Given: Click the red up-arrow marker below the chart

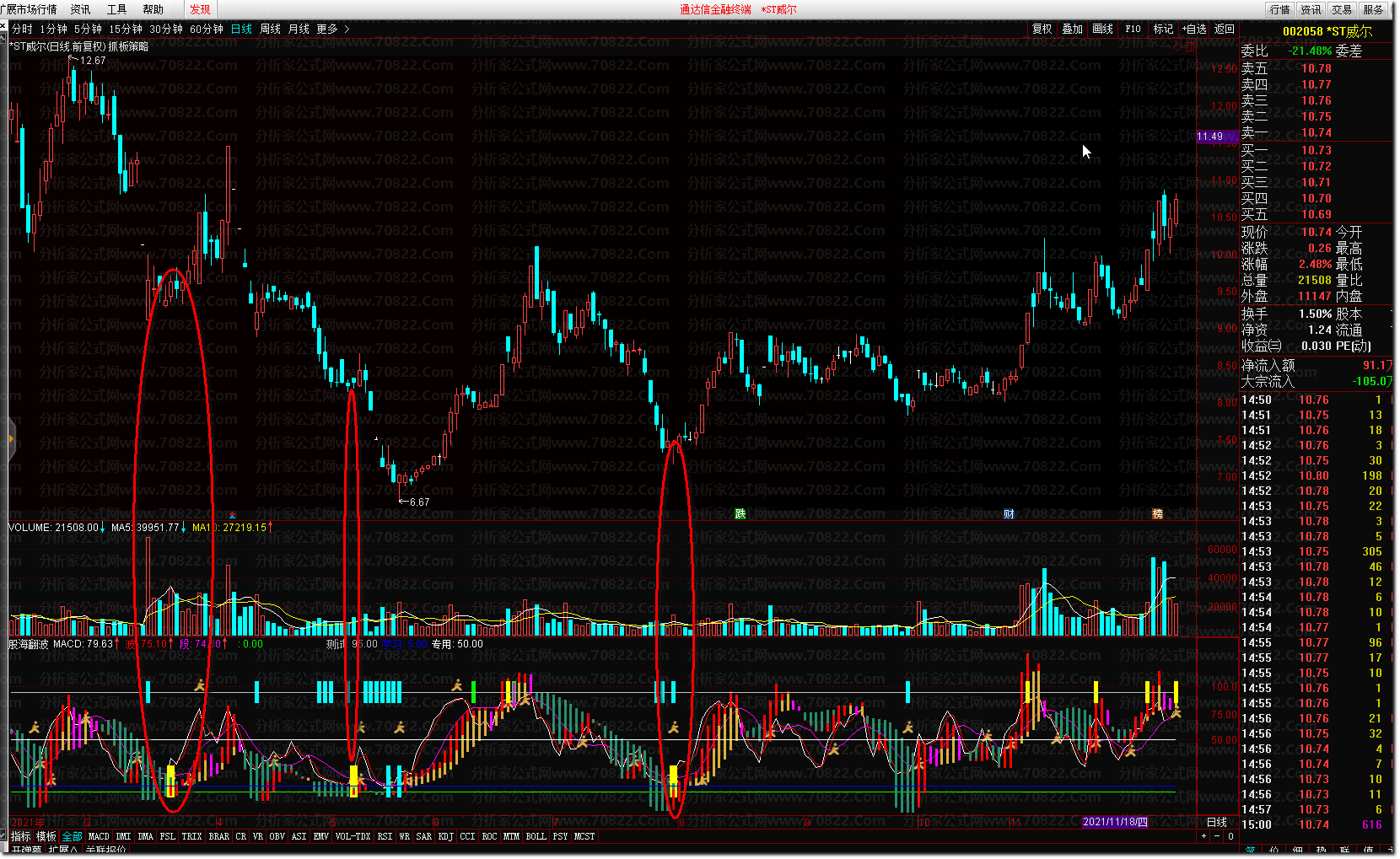Looking at the screenshot, I should coord(233,515).
